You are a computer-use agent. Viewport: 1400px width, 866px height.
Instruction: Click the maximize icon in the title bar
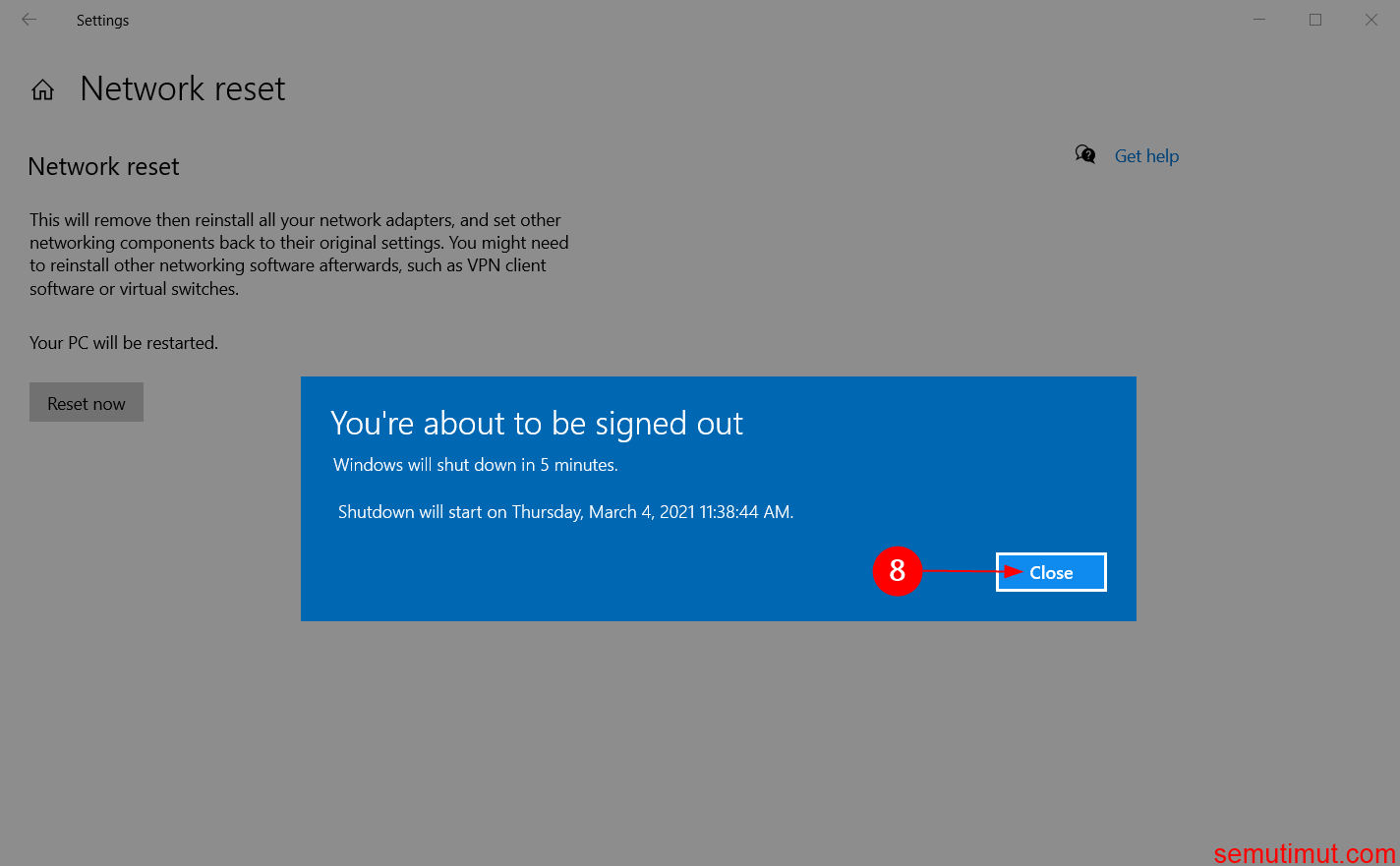pos(1315,20)
